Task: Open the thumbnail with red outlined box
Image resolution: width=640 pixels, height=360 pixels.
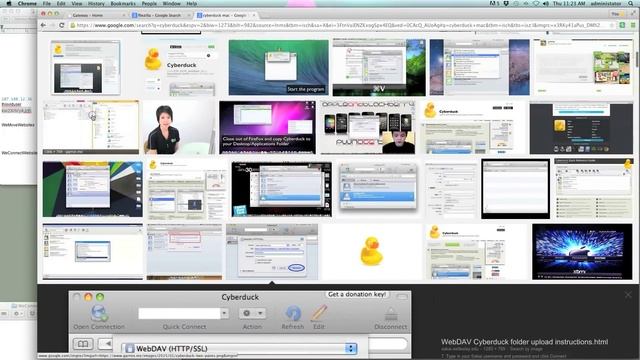Action: [184, 251]
